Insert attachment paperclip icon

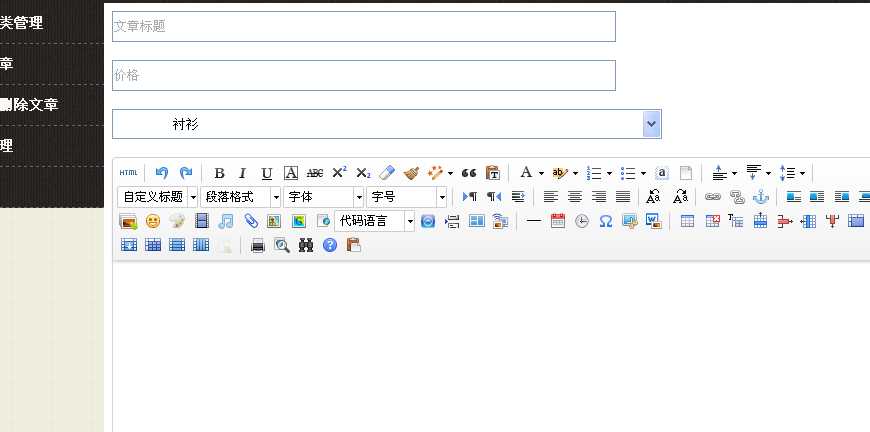tap(251, 221)
